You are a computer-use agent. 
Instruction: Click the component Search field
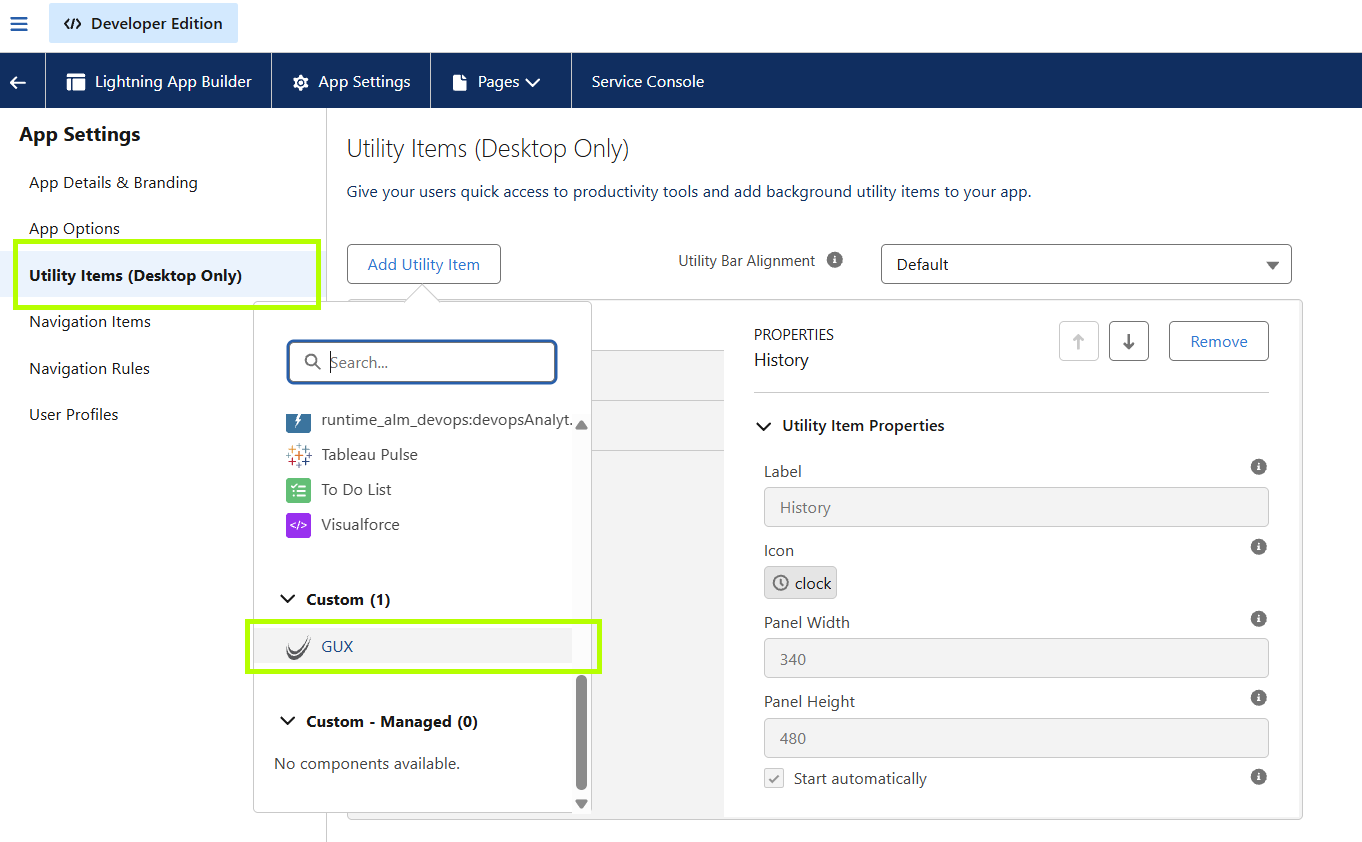(422, 362)
